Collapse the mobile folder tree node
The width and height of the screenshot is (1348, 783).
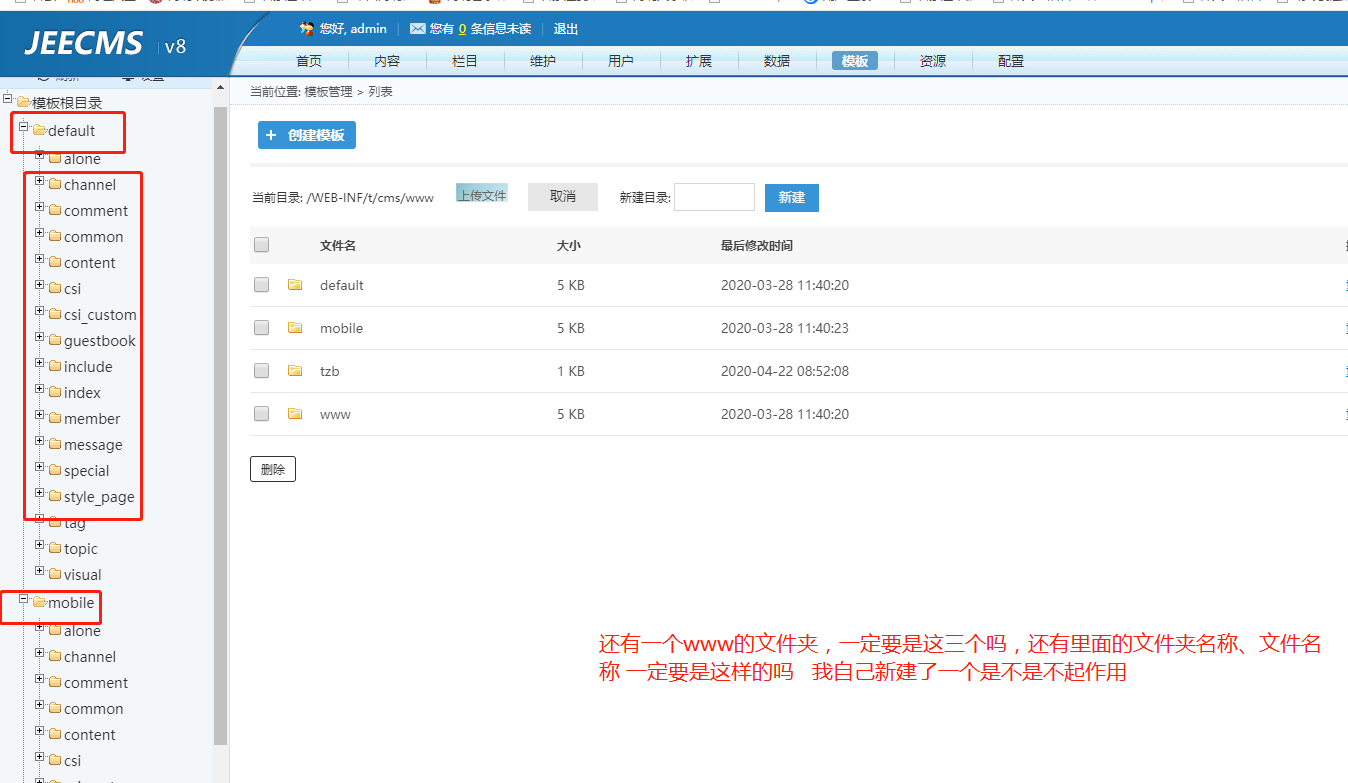(x=24, y=600)
